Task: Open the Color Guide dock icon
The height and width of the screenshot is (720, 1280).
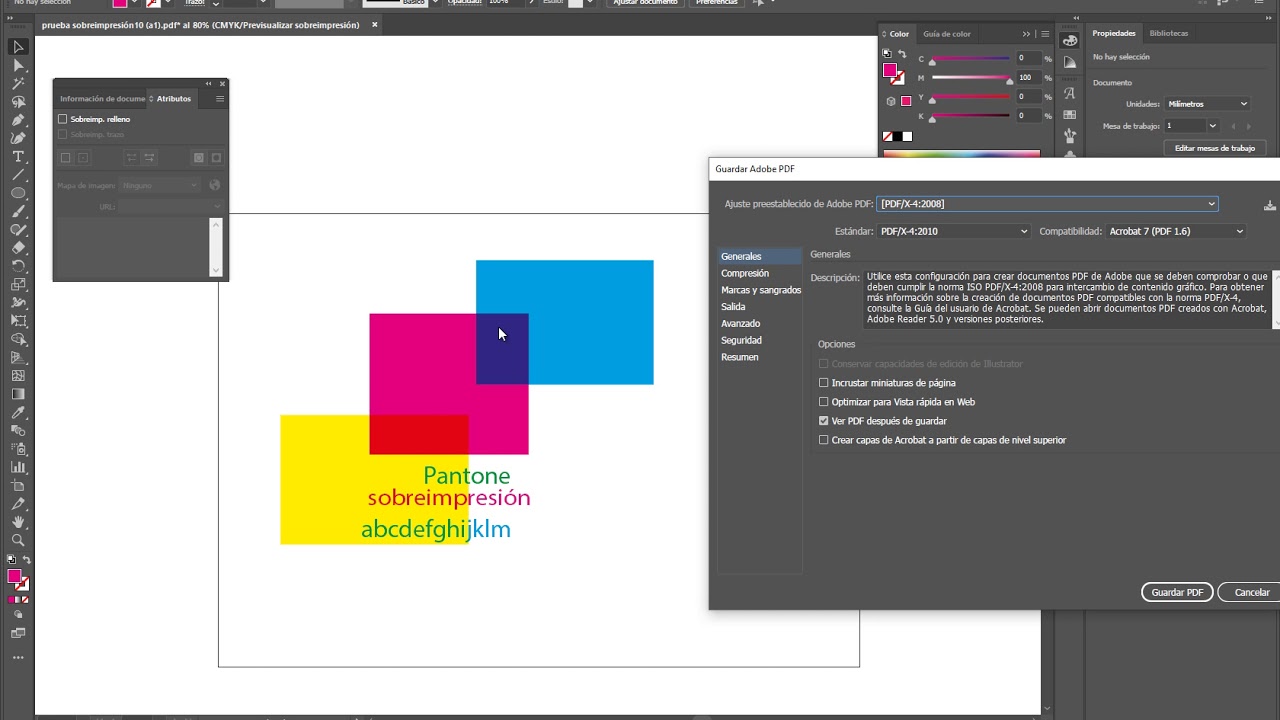Action: click(1069, 63)
